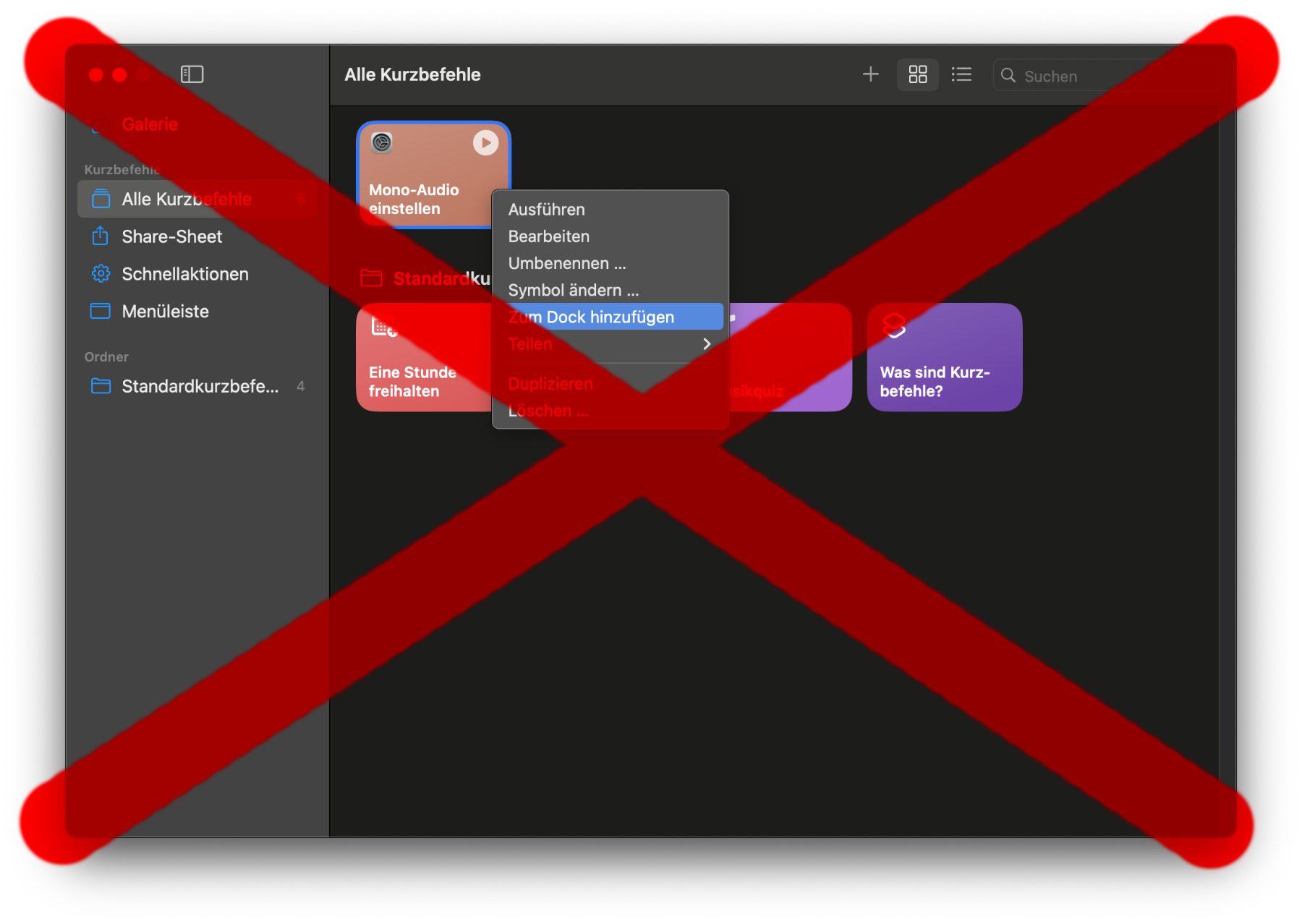Open Schnellaktionen gear item
1302x924 pixels.
(x=184, y=274)
